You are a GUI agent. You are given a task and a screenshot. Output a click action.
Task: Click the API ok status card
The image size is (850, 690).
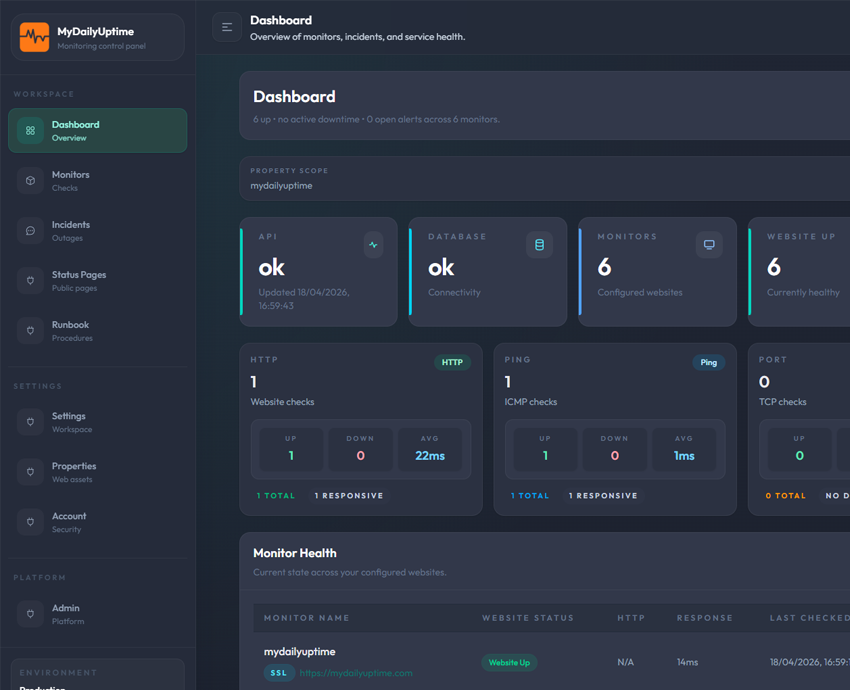point(319,272)
